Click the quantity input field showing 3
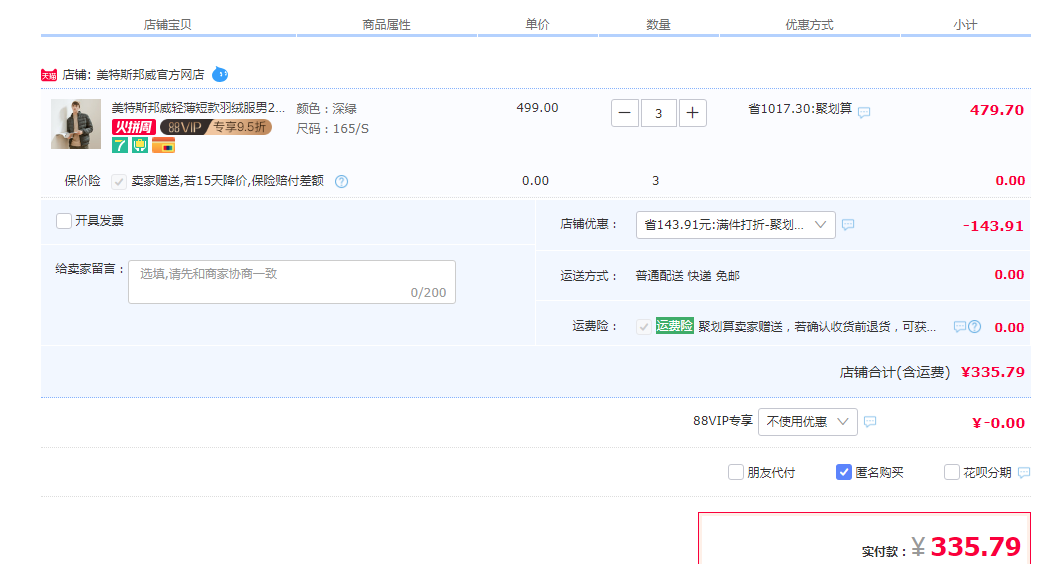The width and height of the screenshot is (1056, 564). tap(659, 113)
